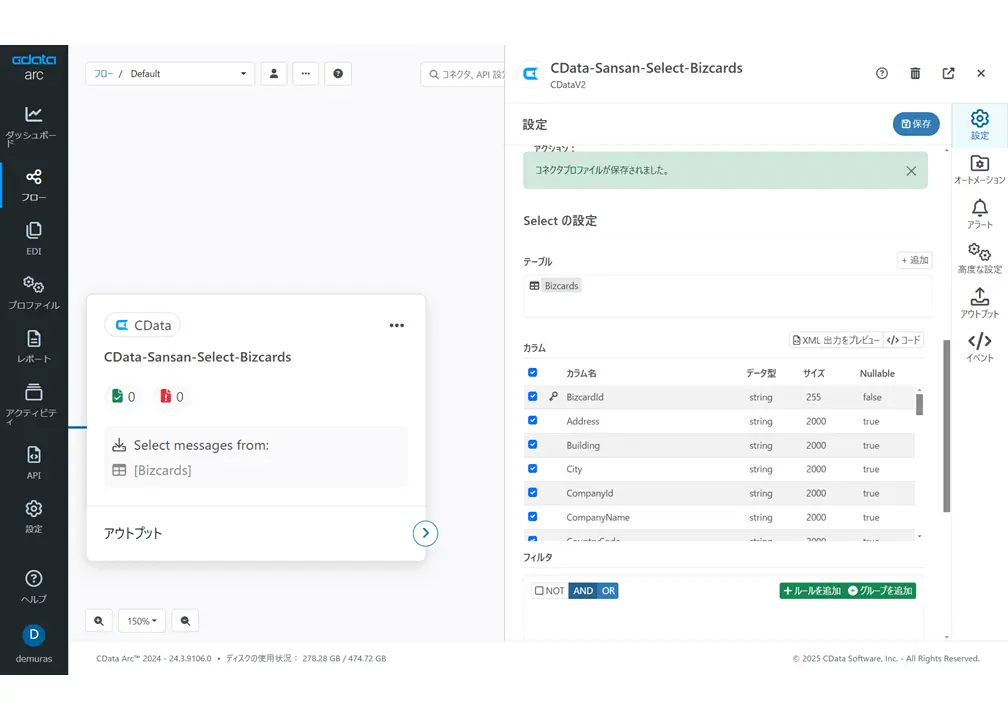Open the Dashboard (ダッシュボード) sidebar item
Image resolution: width=1008 pixels, height=720 pixels.
(x=33, y=126)
